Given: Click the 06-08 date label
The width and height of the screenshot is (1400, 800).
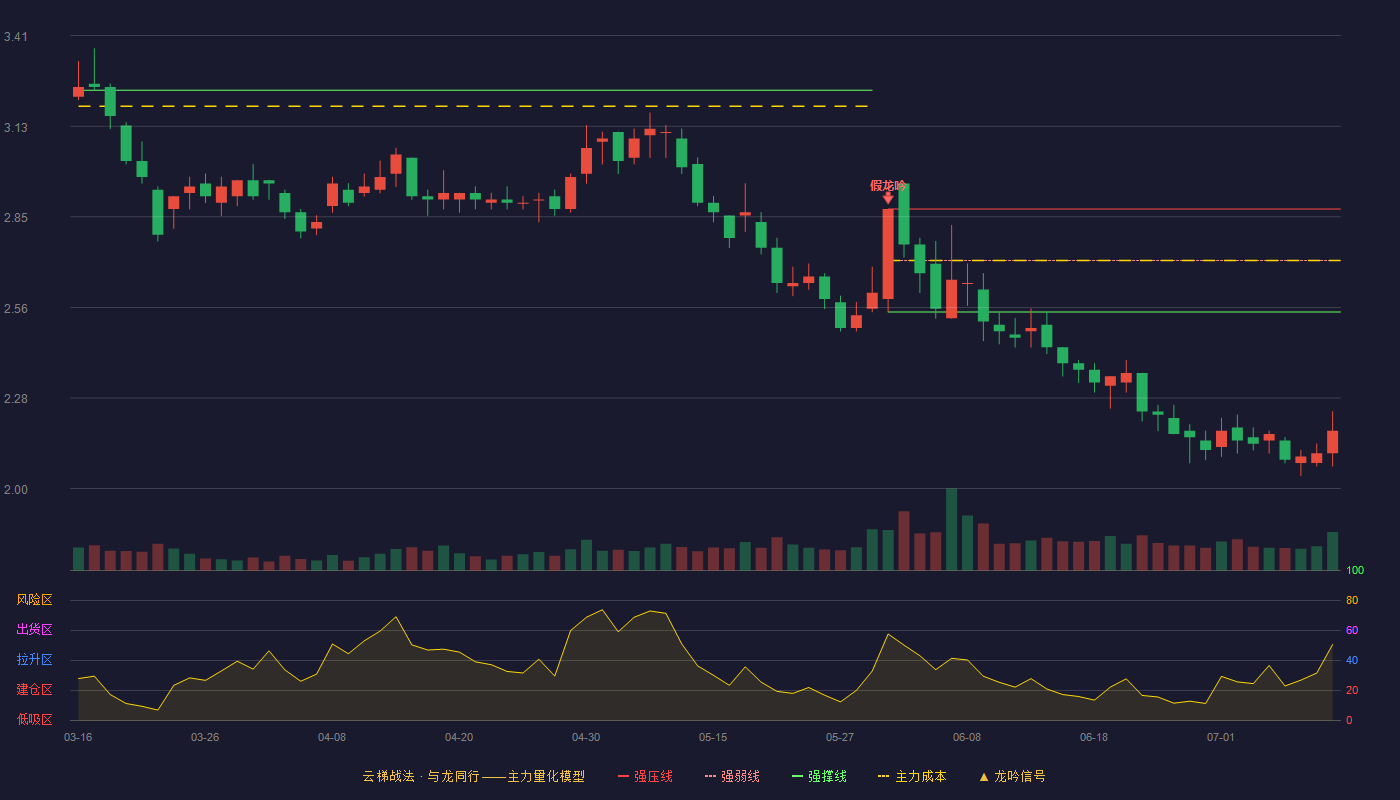Looking at the screenshot, I should pos(967,737).
